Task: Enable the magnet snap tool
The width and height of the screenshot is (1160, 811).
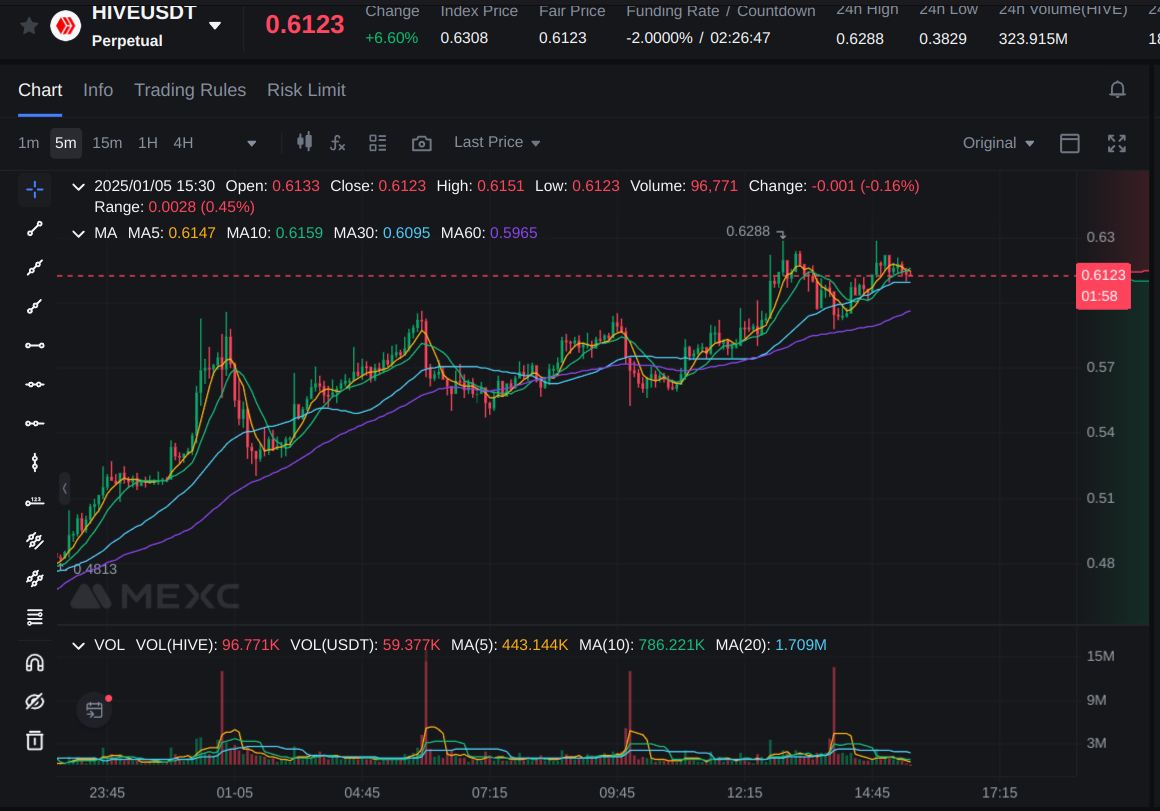Action: pos(35,662)
